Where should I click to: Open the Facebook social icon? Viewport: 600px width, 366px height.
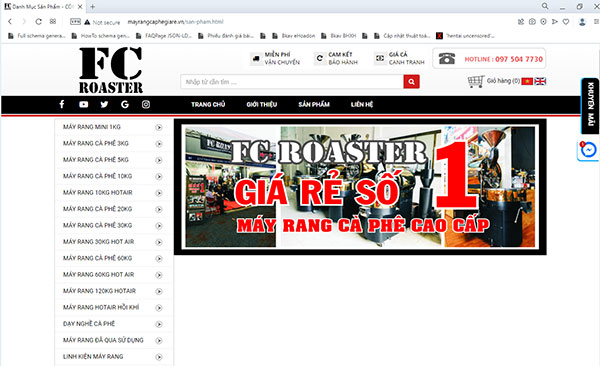tap(62, 104)
